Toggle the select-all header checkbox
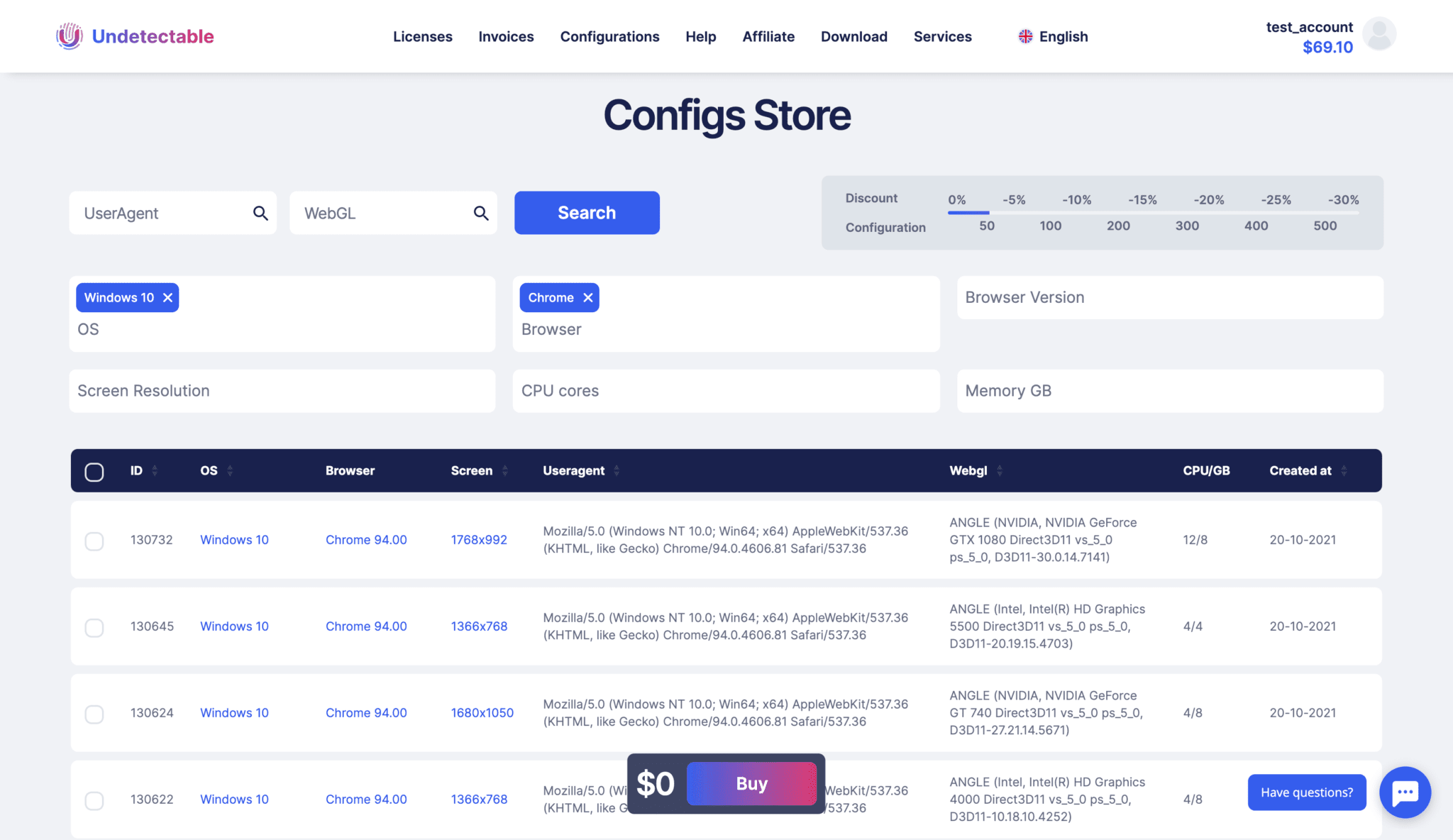Screen dimensions: 1453x840 click(94, 472)
